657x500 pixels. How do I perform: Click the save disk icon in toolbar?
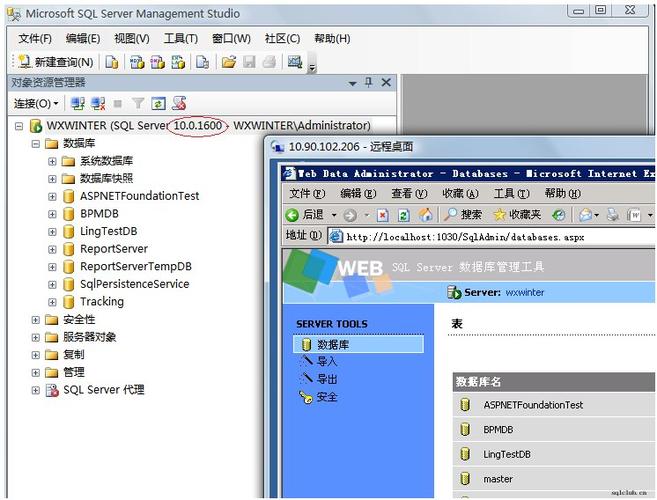click(x=249, y=62)
